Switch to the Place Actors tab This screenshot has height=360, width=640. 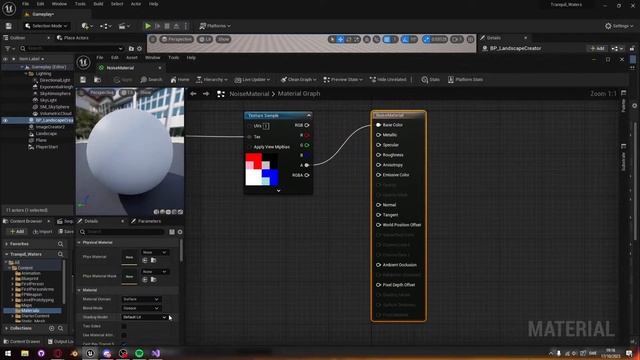(x=73, y=38)
